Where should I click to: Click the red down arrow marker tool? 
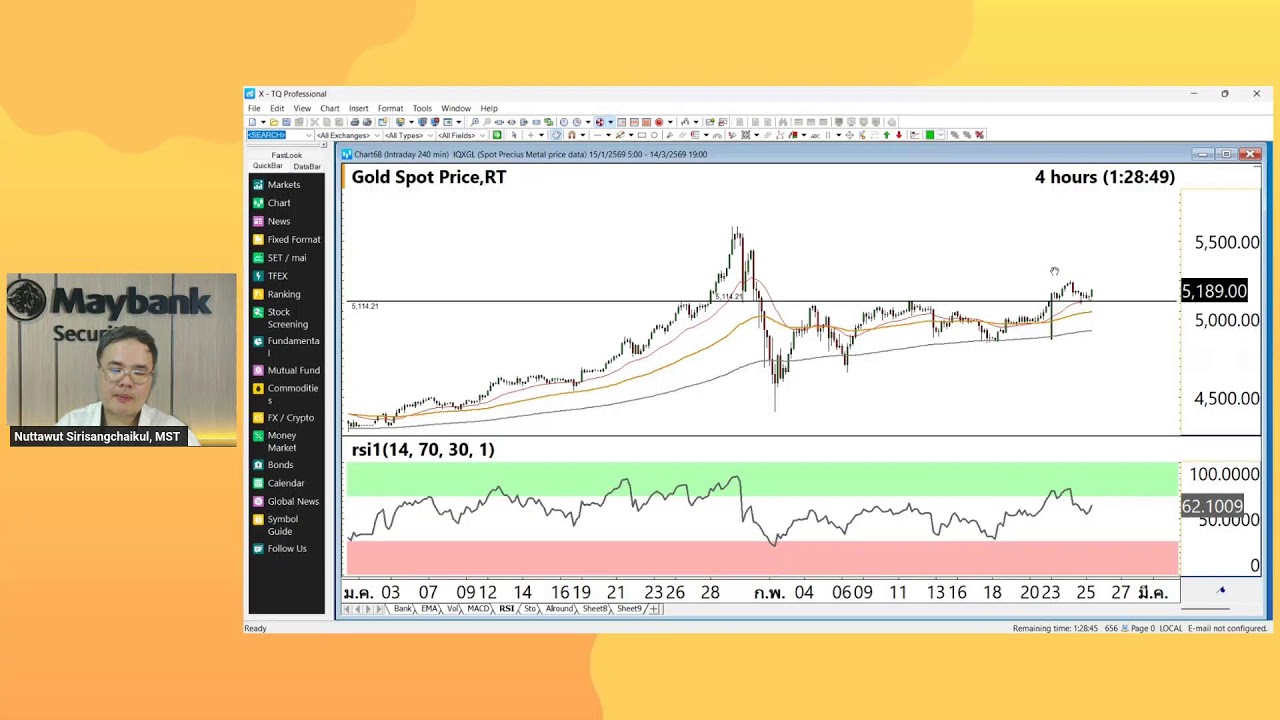(x=898, y=135)
